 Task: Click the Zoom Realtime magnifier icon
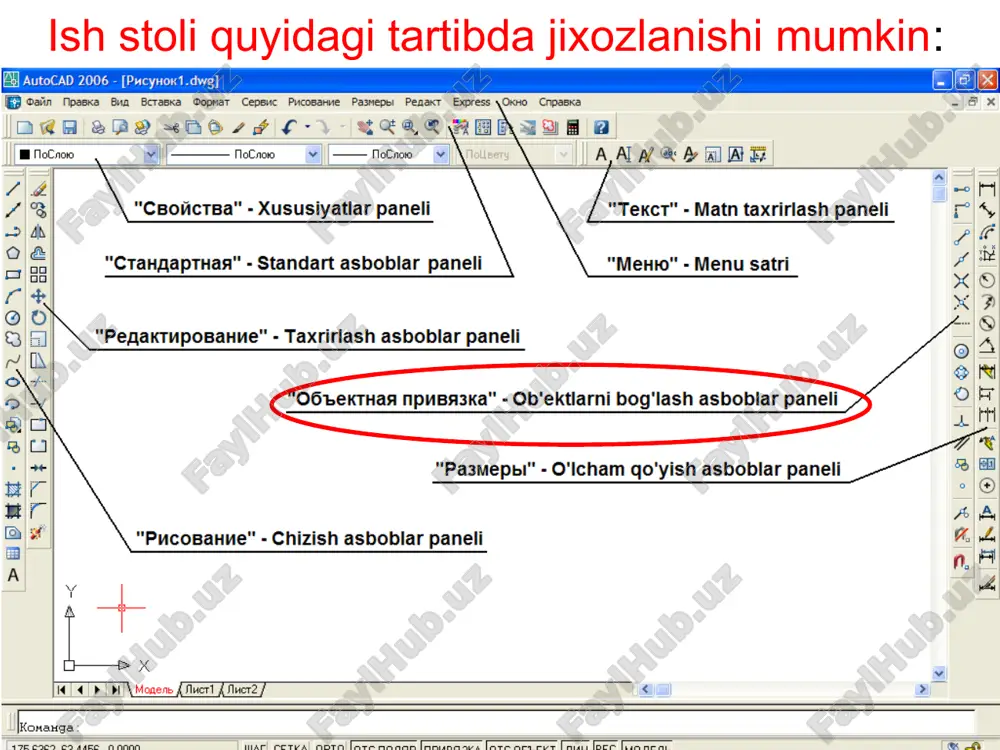click(387, 128)
